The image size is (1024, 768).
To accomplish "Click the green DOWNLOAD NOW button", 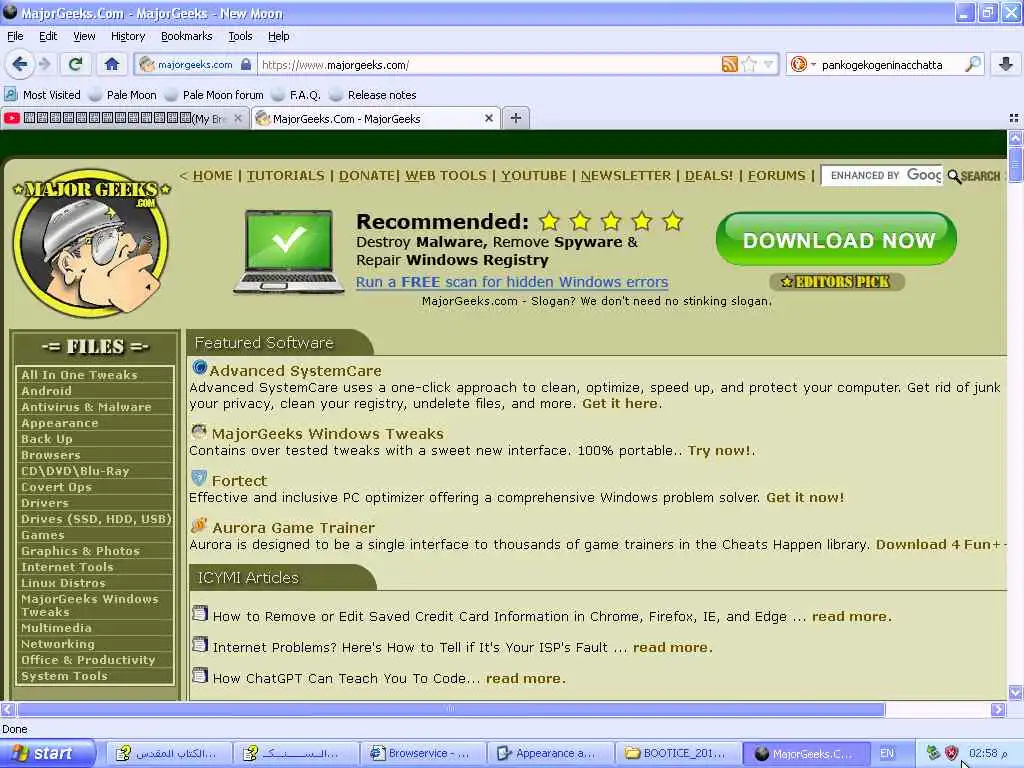I will point(837,240).
